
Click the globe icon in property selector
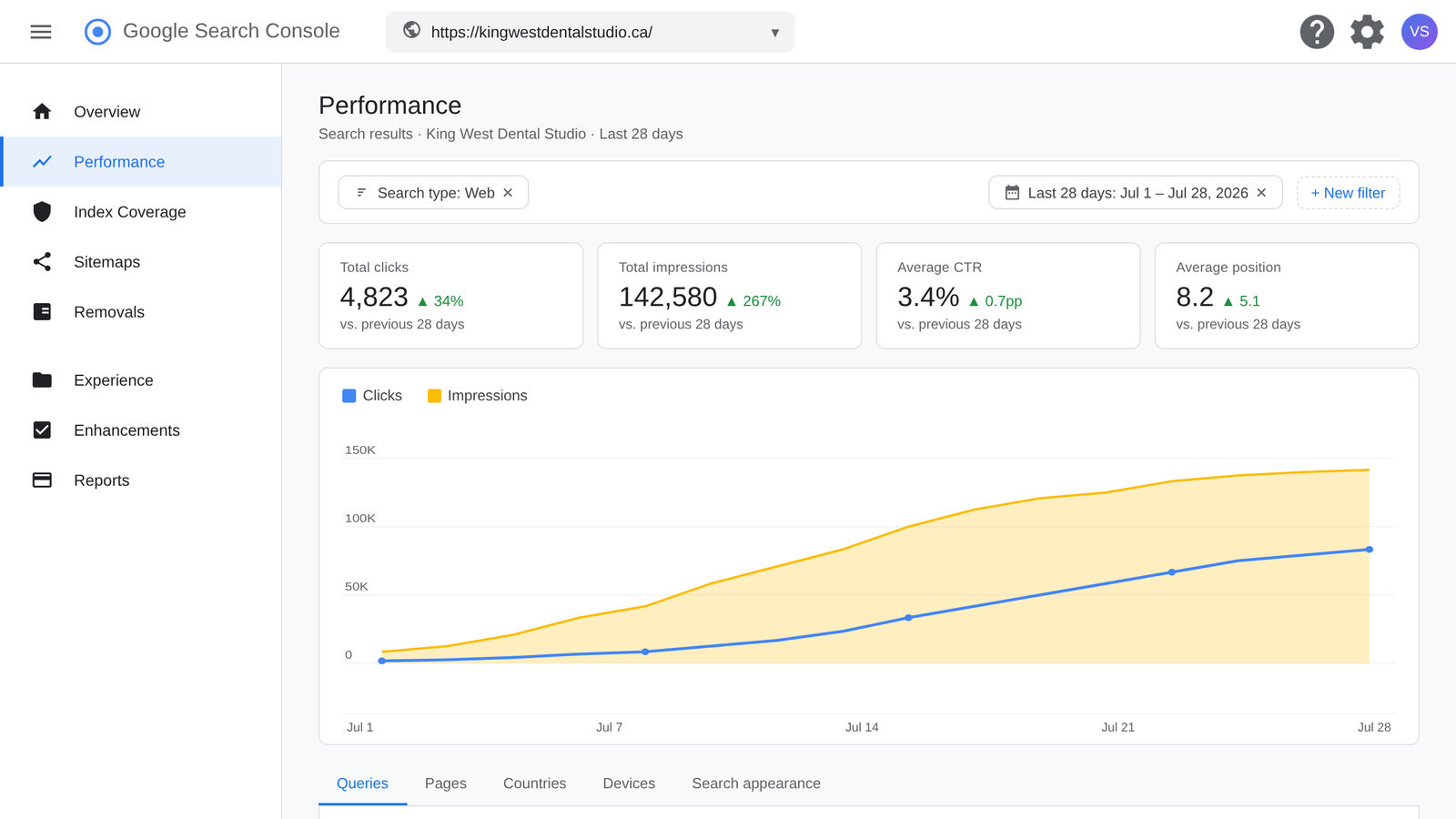412,30
